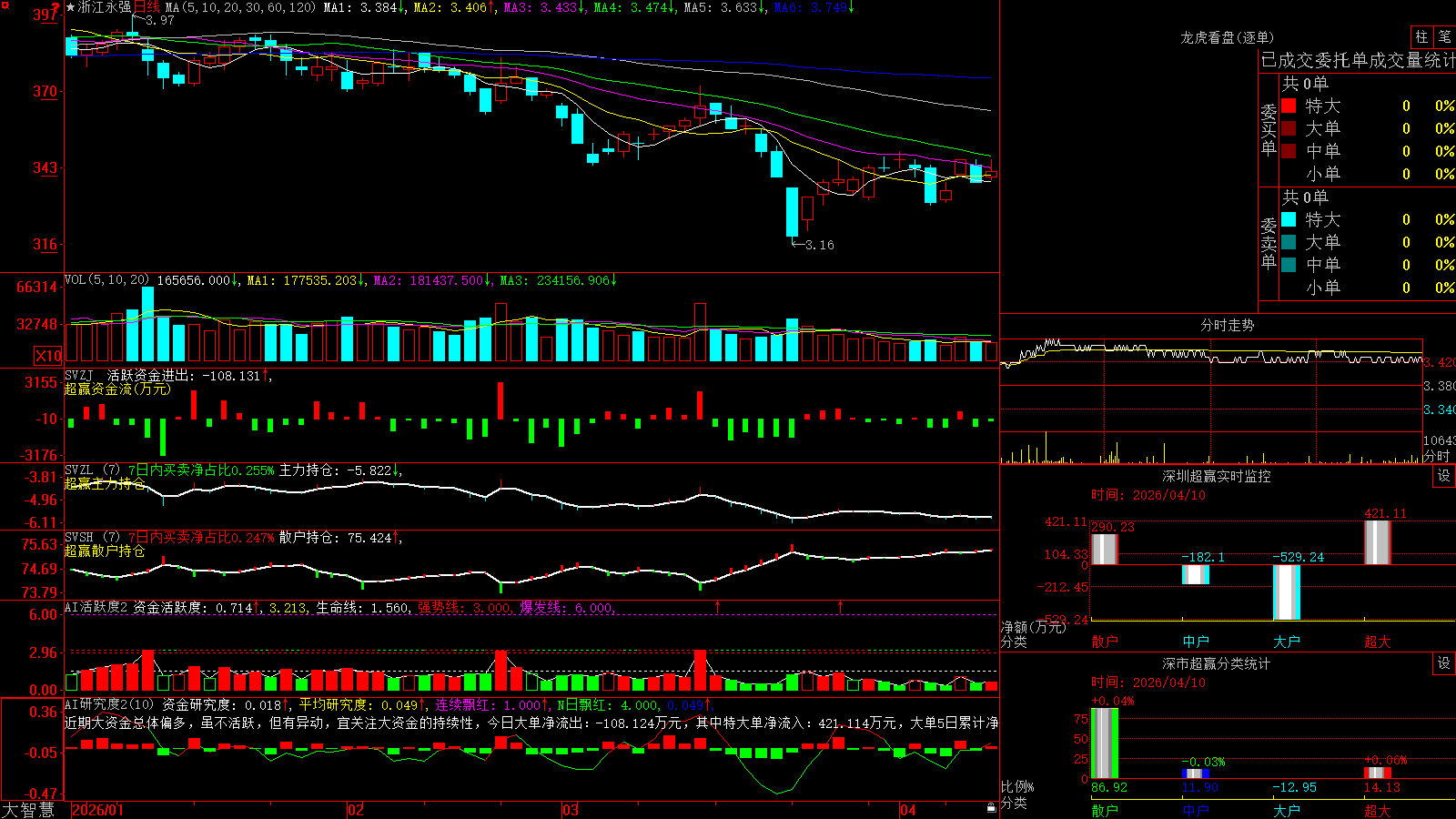
Task: Click the +0.04% 散户 bar in 深市超赢分类统计
Action: click(x=1105, y=743)
